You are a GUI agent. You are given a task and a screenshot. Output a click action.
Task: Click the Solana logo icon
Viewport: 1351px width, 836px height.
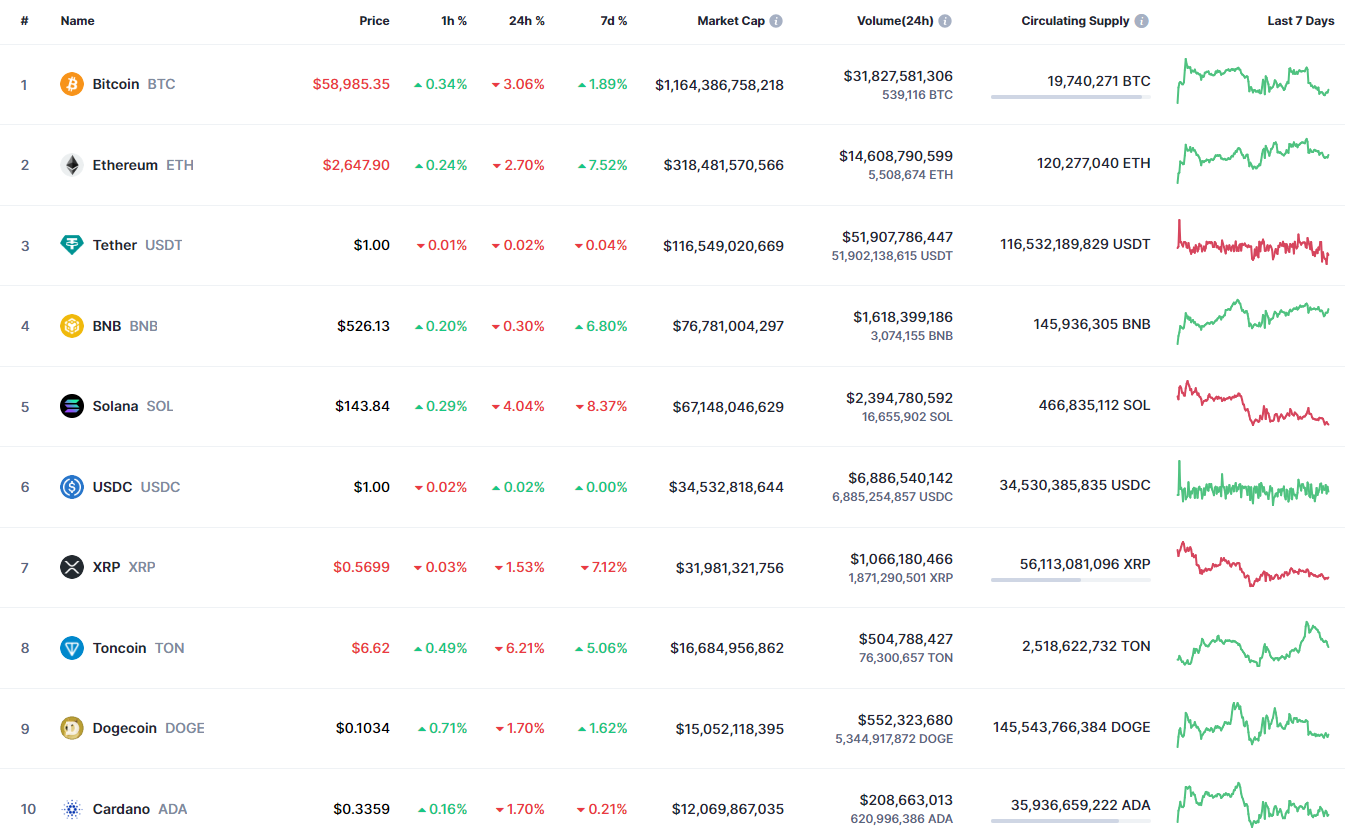click(72, 406)
